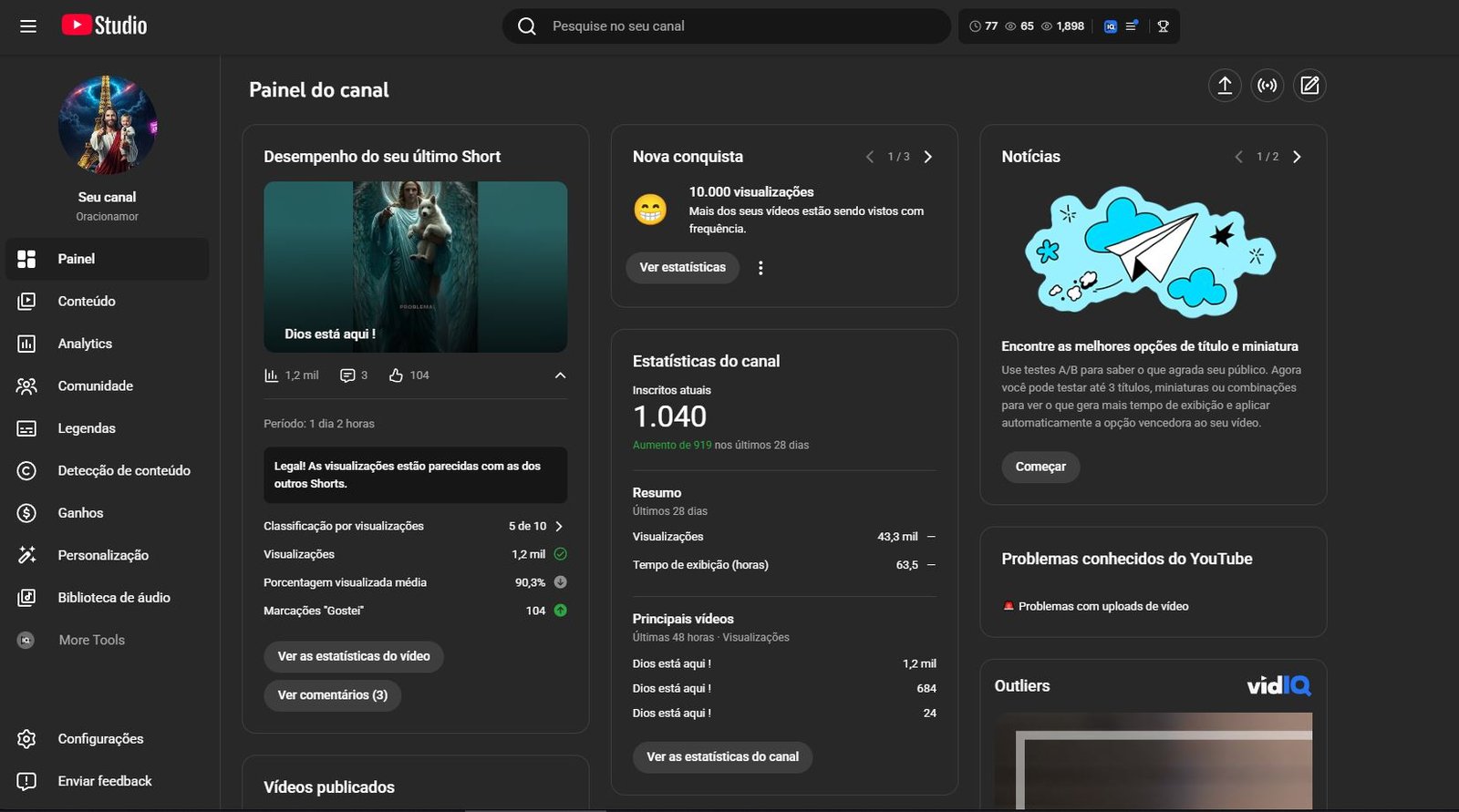1459x812 pixels.
Task: Click the comments icon under the Short thumbnail
Action: coord(347,375)
